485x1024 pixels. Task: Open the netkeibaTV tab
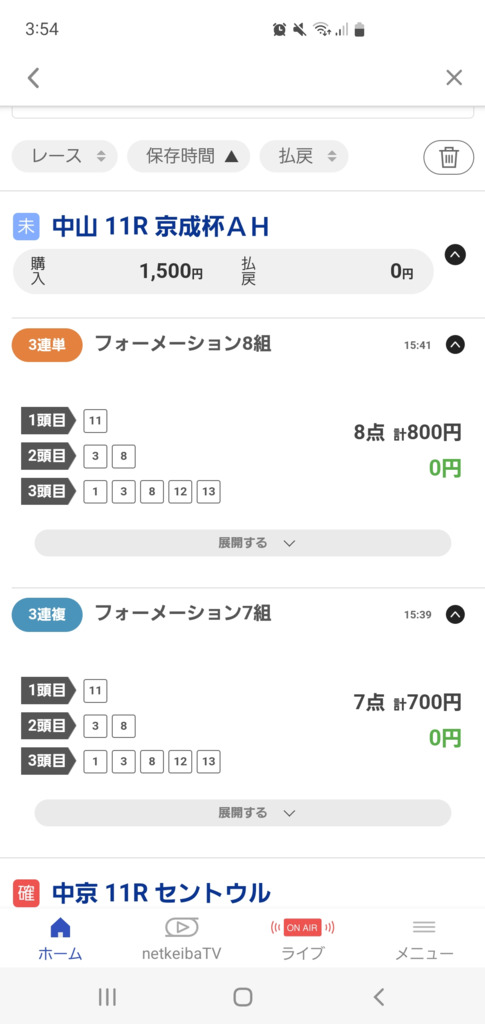coord(181,938)
